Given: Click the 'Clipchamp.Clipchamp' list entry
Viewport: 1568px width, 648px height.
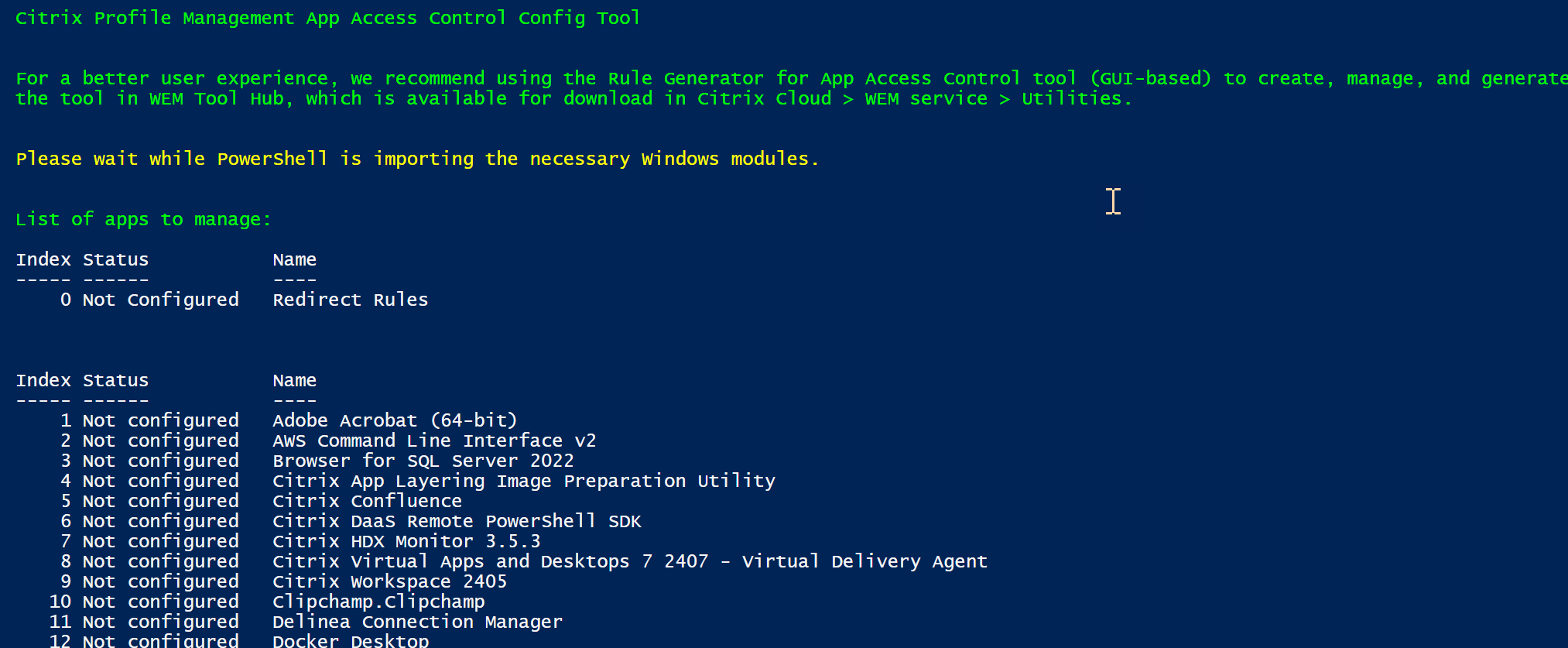Looking at the screenshot, I should tap(378, 602).
